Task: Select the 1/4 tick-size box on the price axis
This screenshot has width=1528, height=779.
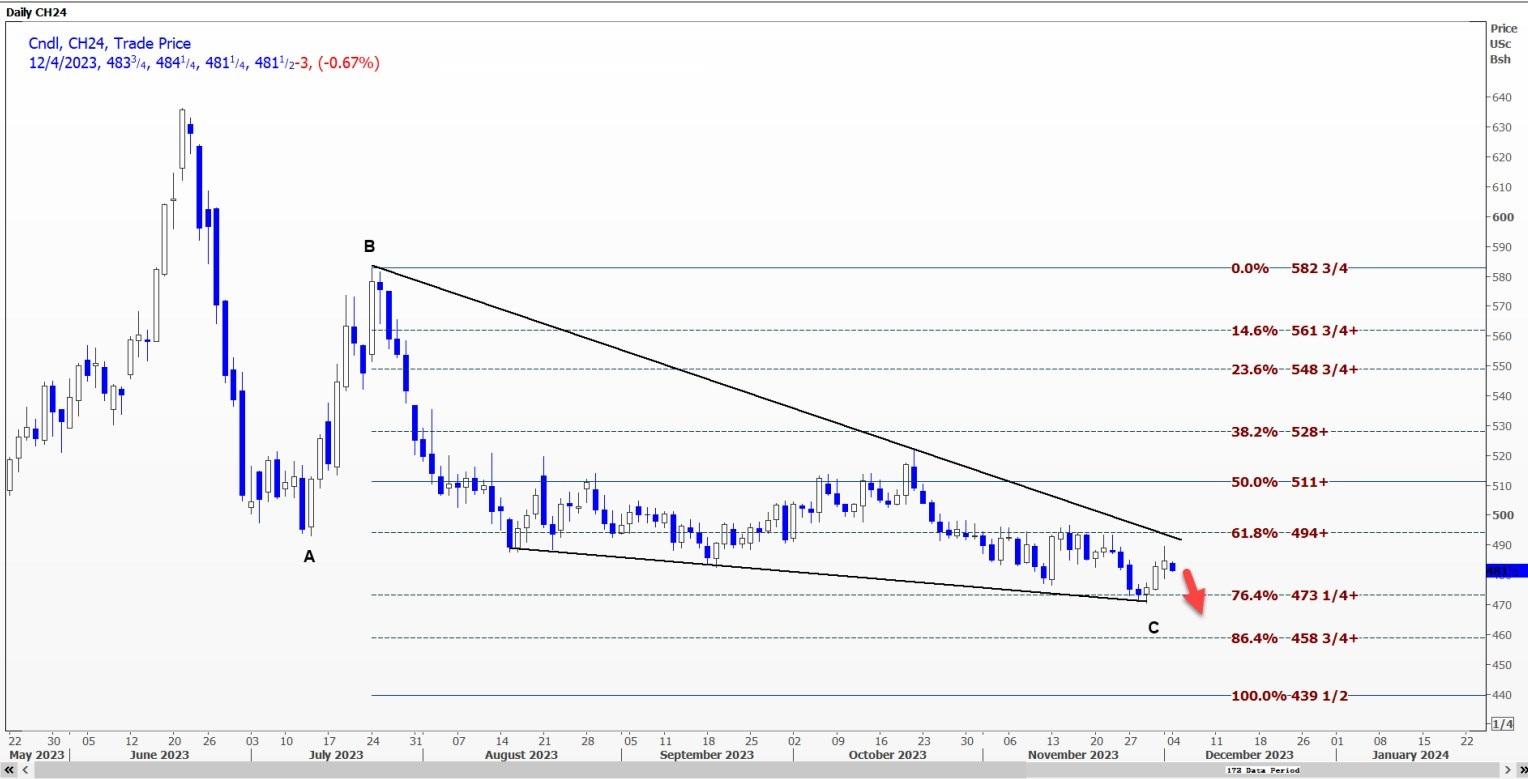Action: (x=1502, y=724)
